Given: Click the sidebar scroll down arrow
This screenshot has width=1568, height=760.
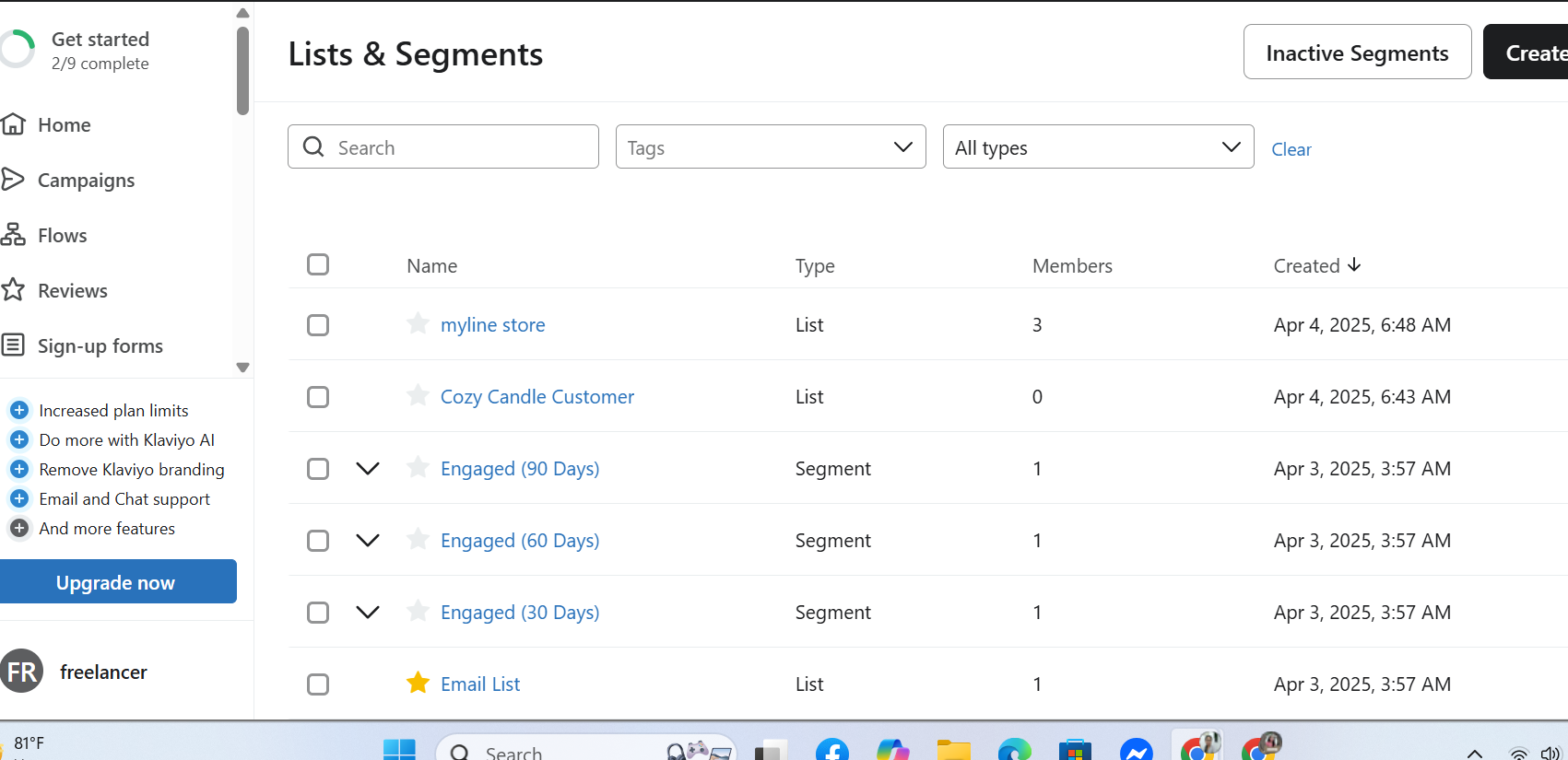Looking at the screenshot, I should (242, 367).
